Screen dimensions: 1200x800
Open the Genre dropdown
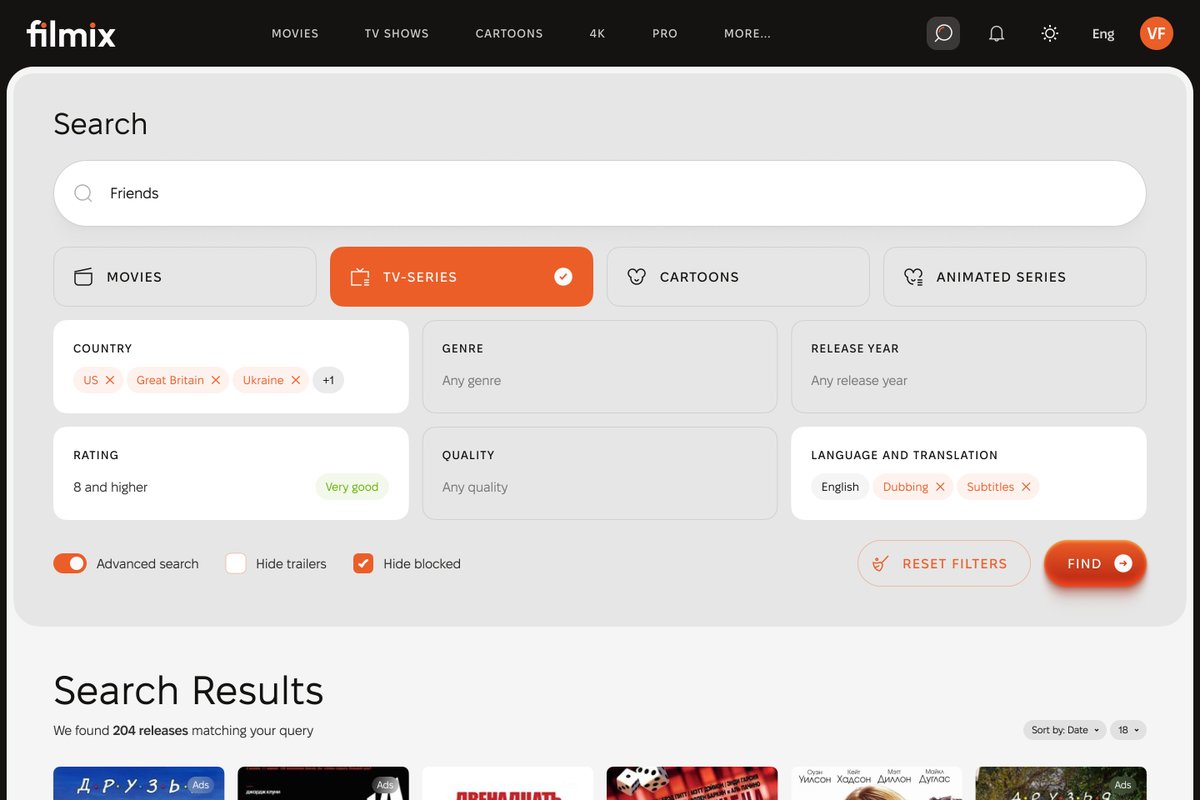(x=600, y=366)
